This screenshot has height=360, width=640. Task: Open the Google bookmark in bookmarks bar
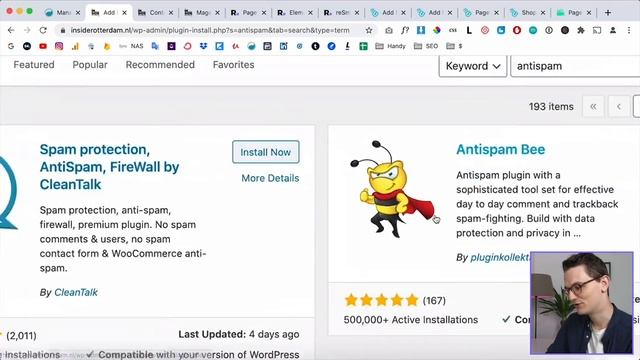(11, 46)
